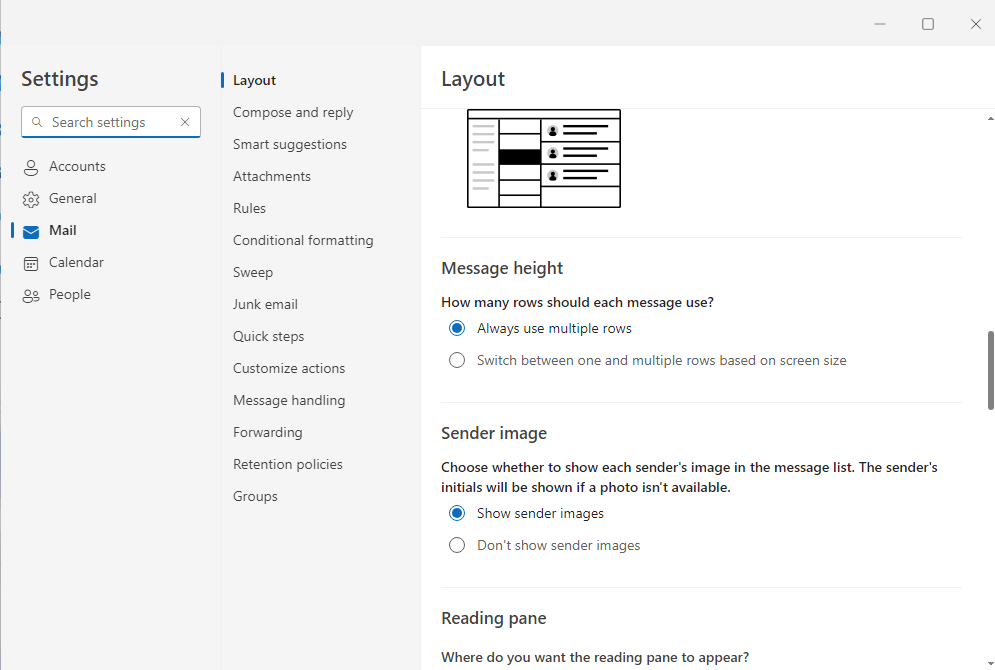Click the General gear icon
Image resolution: width=995 pixels, height=670 pixels.
click(x=30, y=200)
